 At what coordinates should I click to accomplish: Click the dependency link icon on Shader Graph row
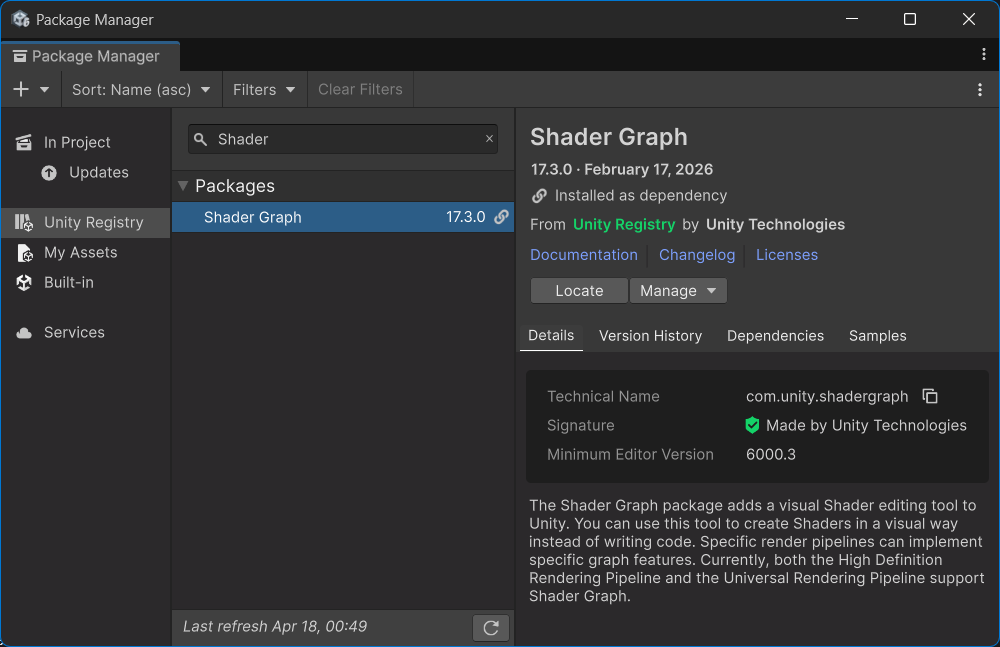(x=501, y=217)
